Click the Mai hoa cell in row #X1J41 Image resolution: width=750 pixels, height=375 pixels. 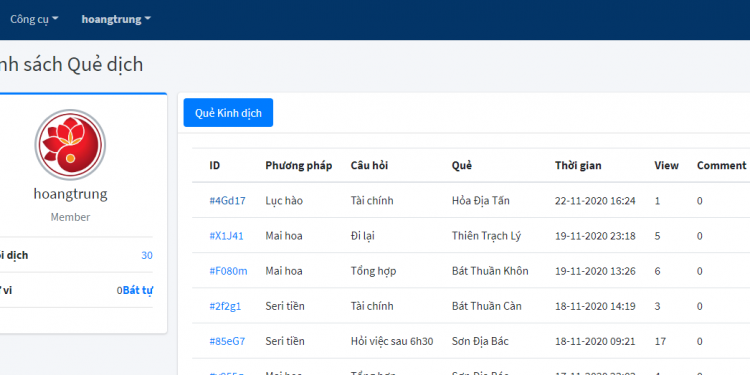pyautogui.click(x=284, y=236)
